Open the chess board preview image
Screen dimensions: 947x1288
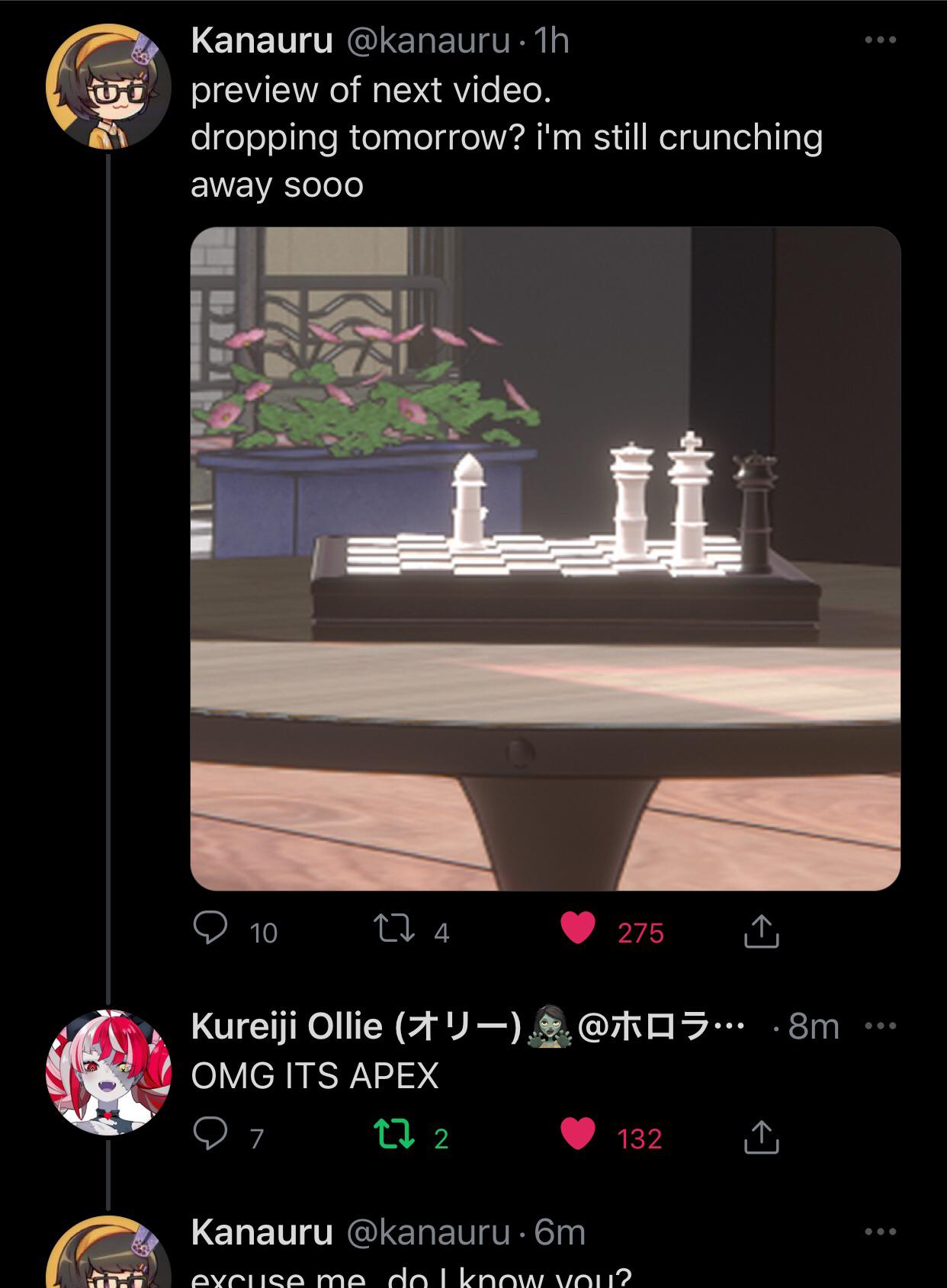[x=545, y=558]
